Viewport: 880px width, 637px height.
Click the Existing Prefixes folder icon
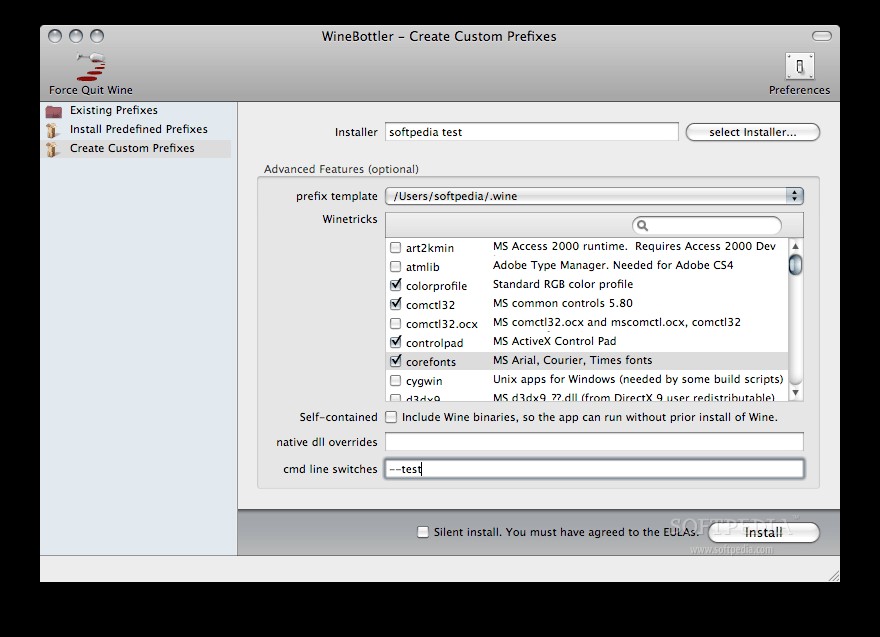(54, 111)
